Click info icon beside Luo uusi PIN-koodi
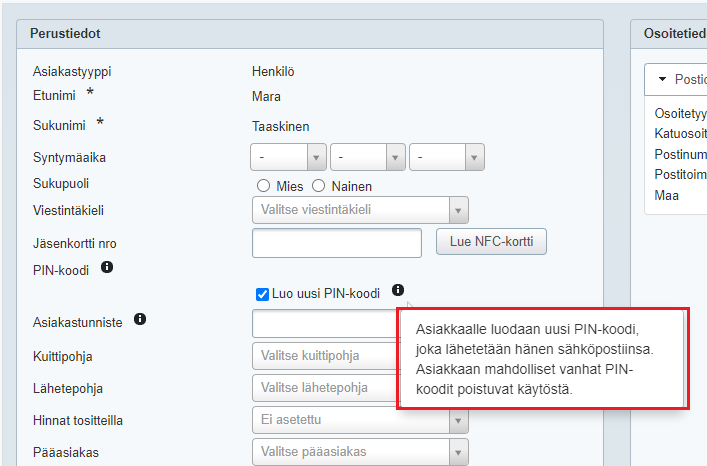 point(398,290)
